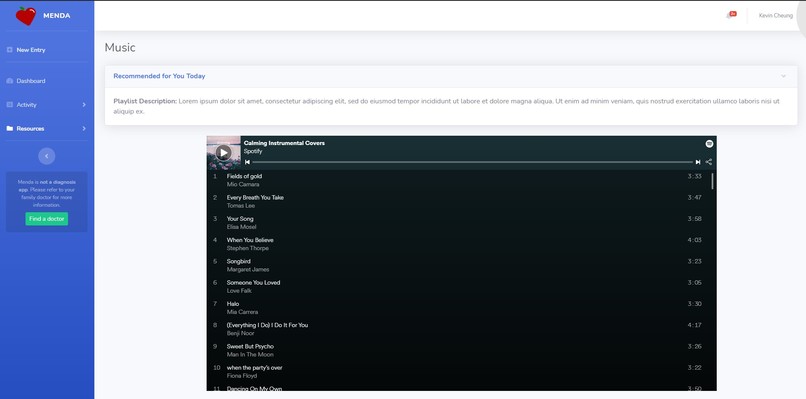Screen dimensions: 806x399
Task: Expand the Activity menu chevron
Action: 84,104
